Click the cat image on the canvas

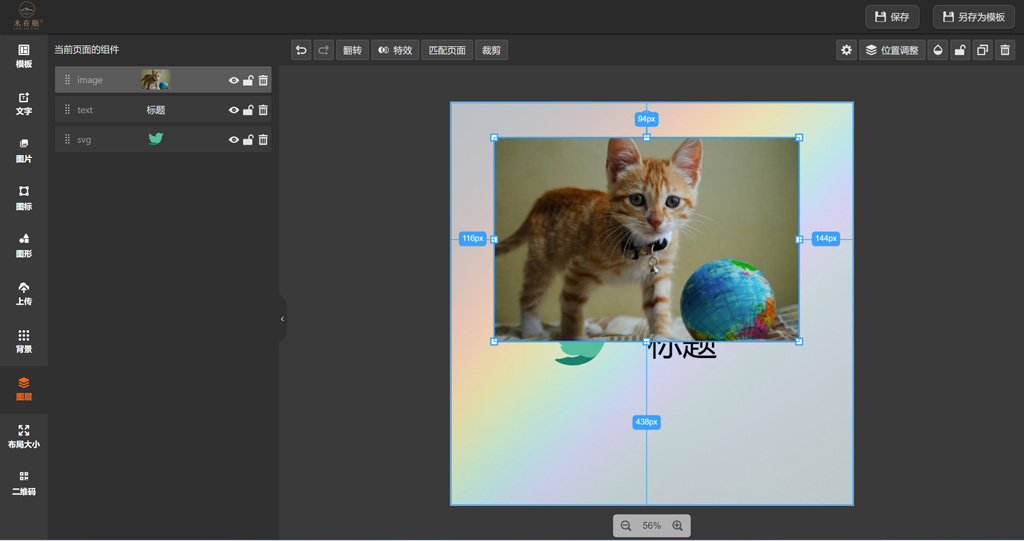647,239
